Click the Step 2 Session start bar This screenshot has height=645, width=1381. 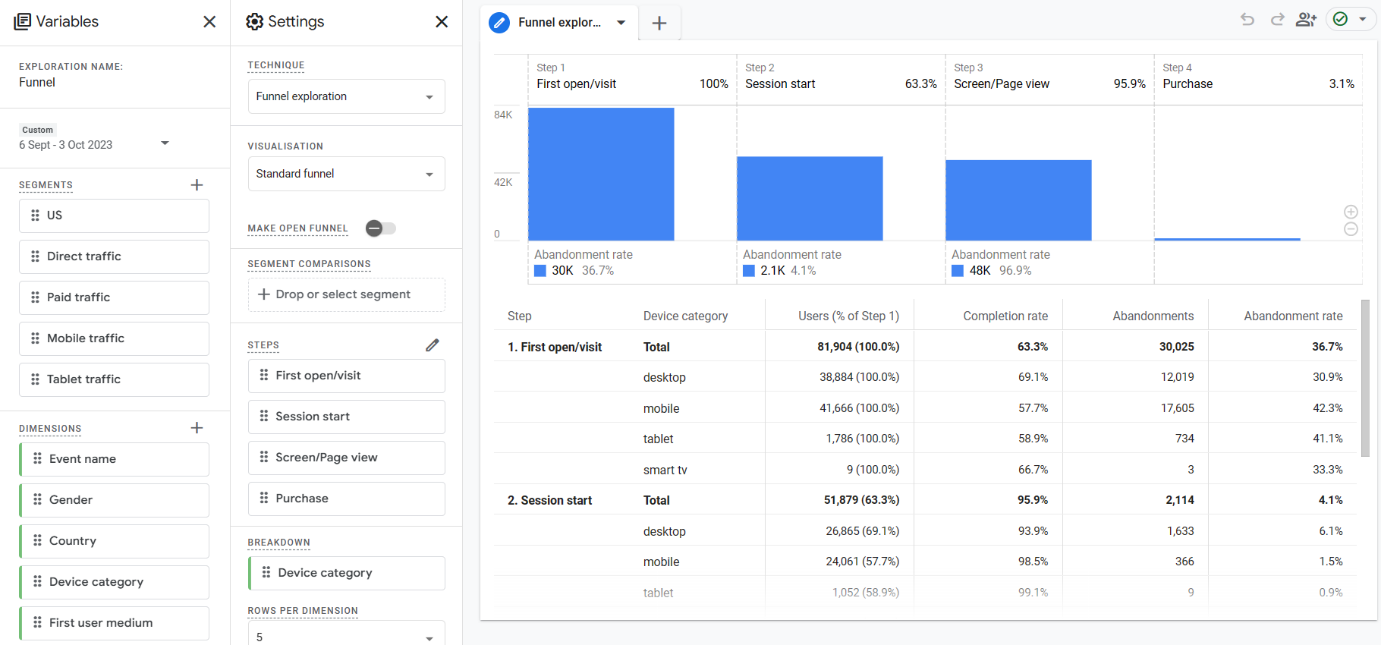tap(810, 198)
